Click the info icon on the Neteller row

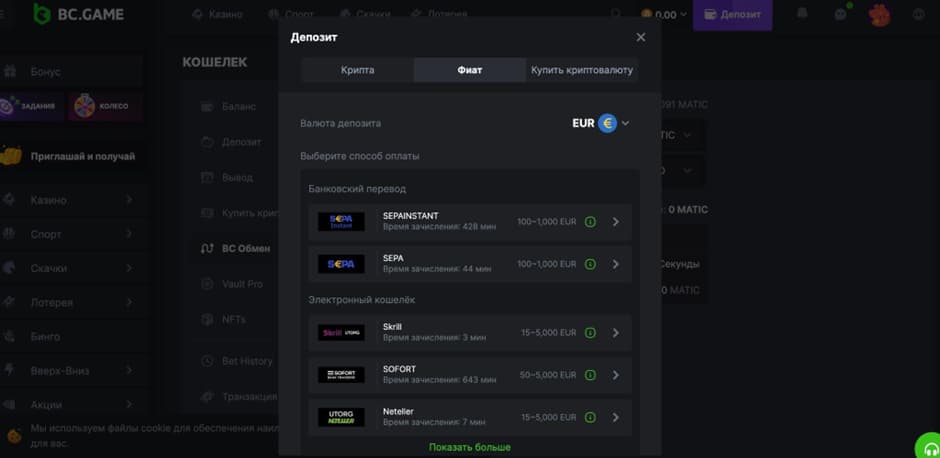(x=590, y=417)
